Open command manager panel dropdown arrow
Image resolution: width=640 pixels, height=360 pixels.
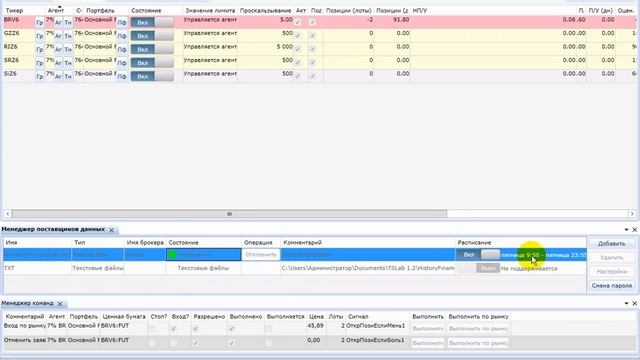pos(627,303)
